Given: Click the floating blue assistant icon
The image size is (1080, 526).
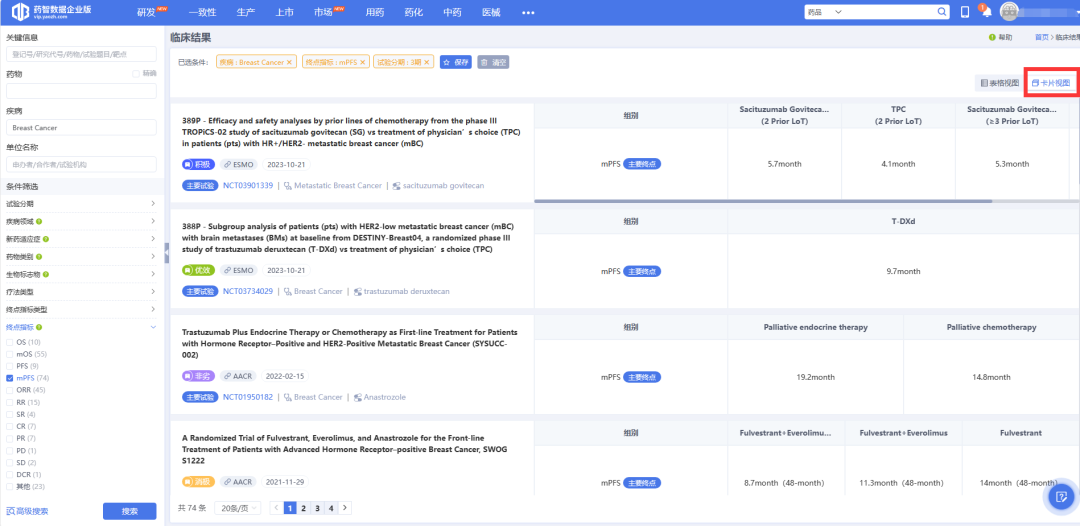Looking at the screenshot, I should click(1060, 495).
